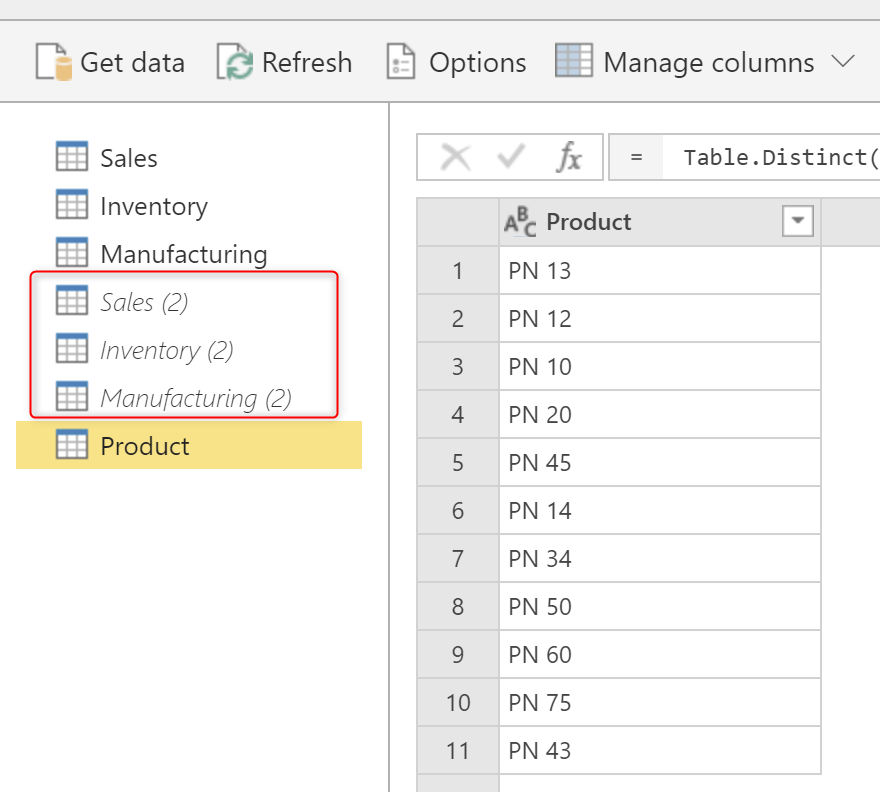The height and width of the screenshot is (792, 880).
Task: Select the PN 13 cell
Action: [659, 270]
